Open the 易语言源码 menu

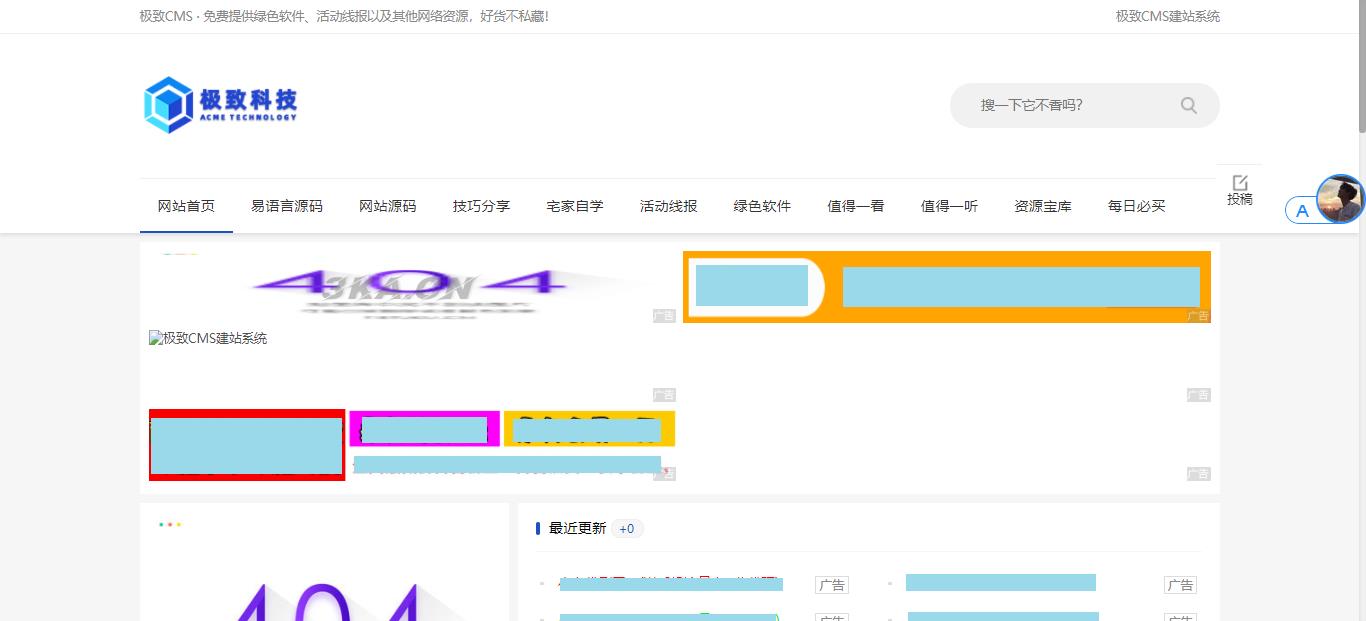(x=287, y=205)
